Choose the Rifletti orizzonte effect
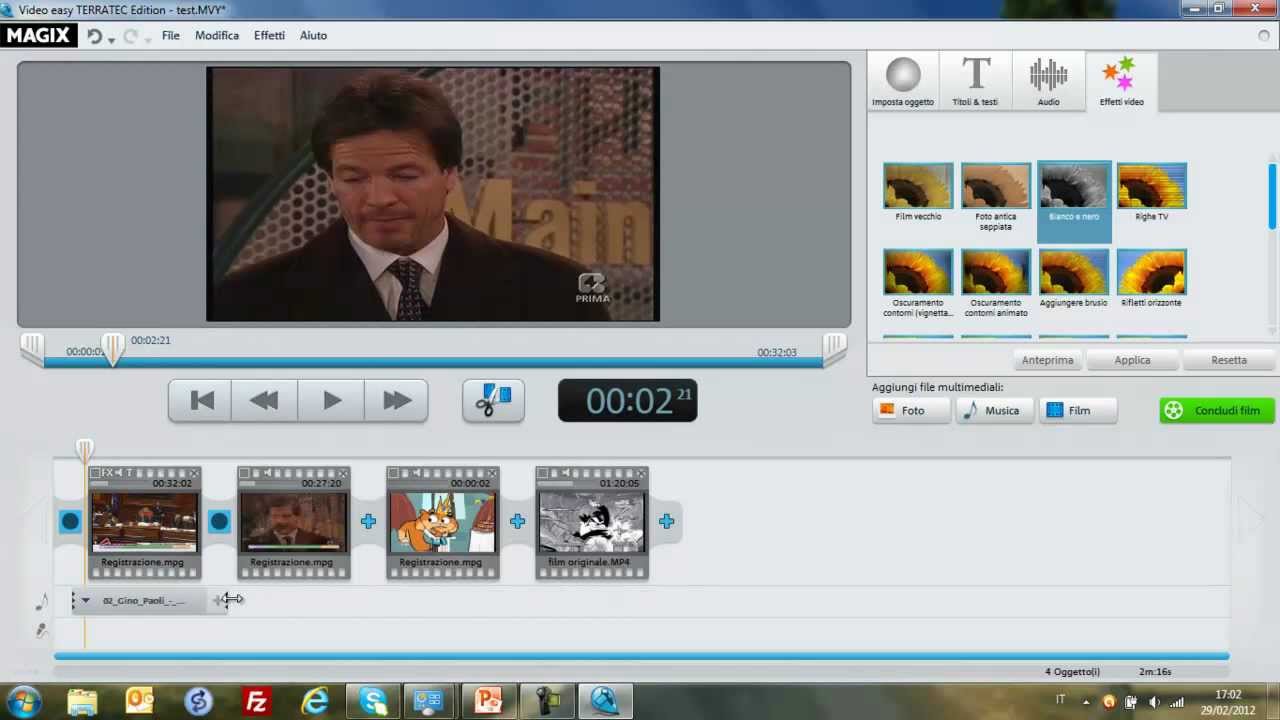 (1152, 272)
